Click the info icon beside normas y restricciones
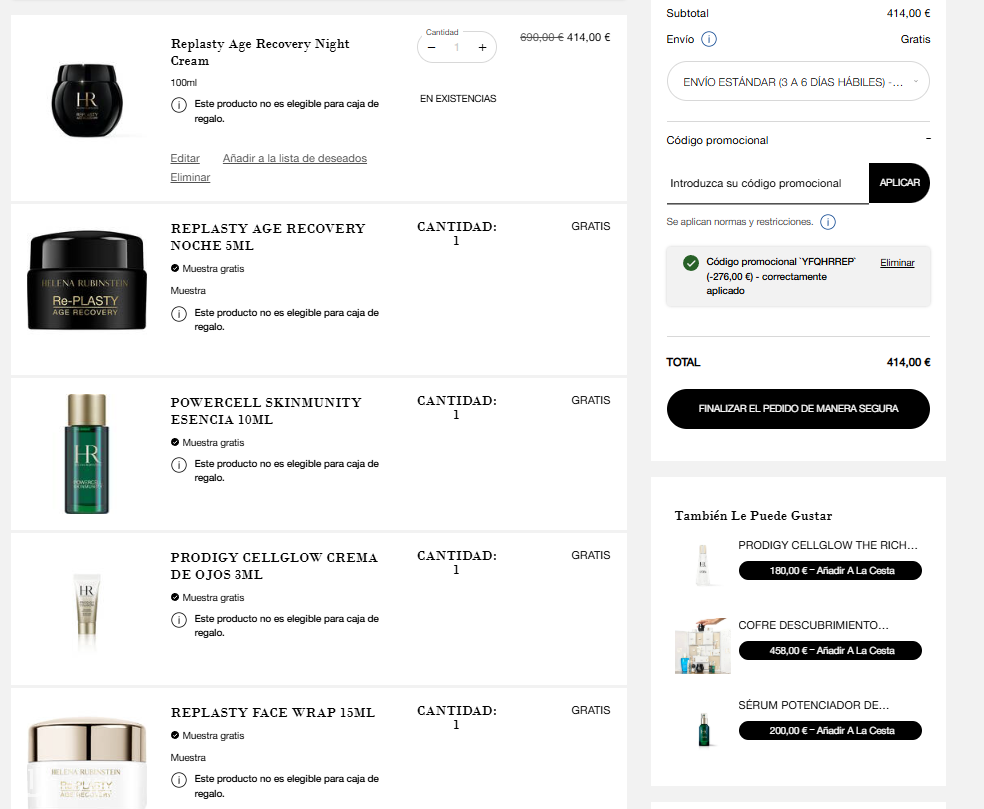Viewport: 984px width, 809px height. point(828,222)
